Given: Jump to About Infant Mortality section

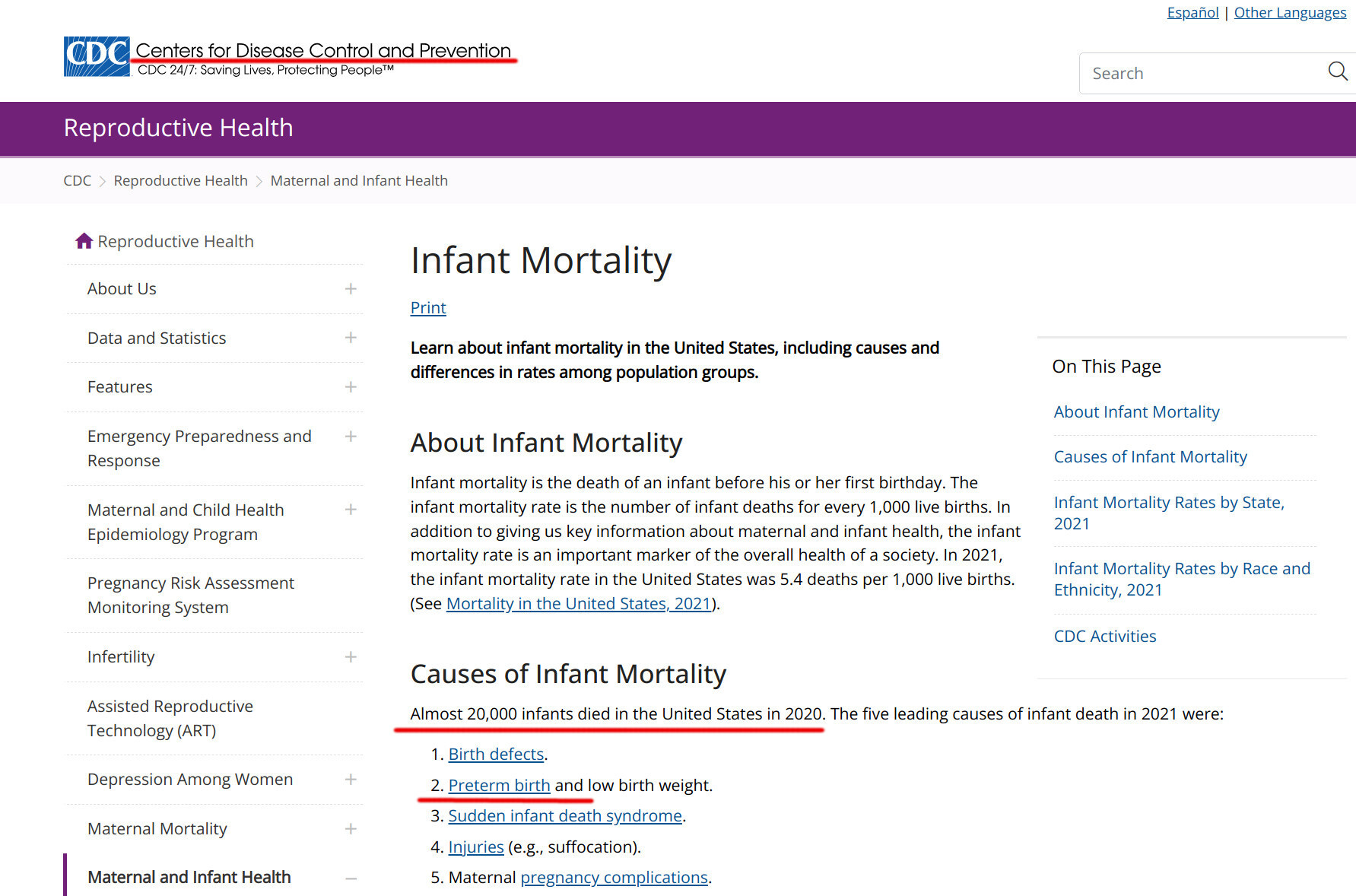Looking at the screenshot, I should (x=1136, y=411).
